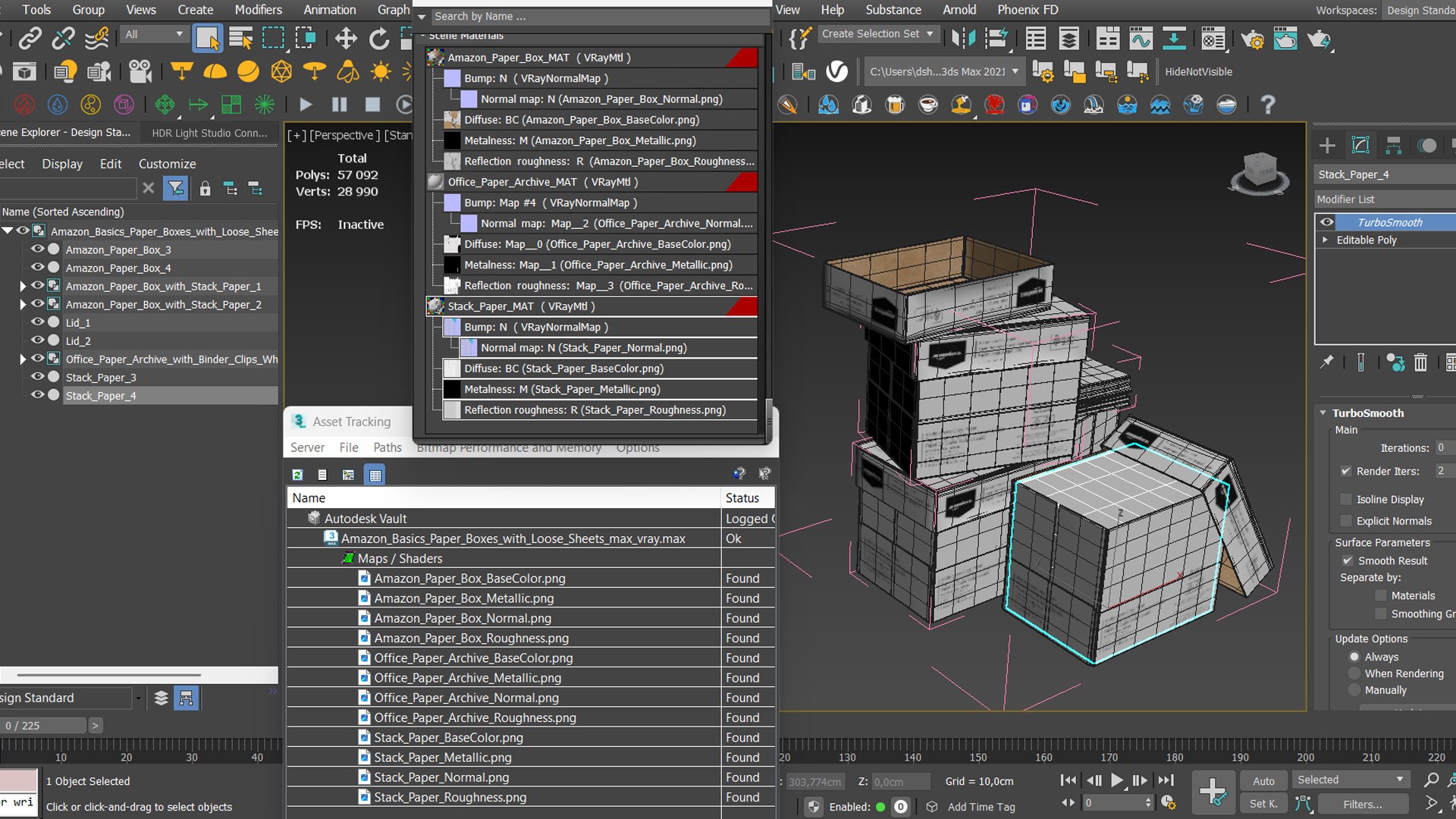This screenshot has height=819, width=1456.
Task: Select the When Rendering update option
Action: coord(1354,673)
